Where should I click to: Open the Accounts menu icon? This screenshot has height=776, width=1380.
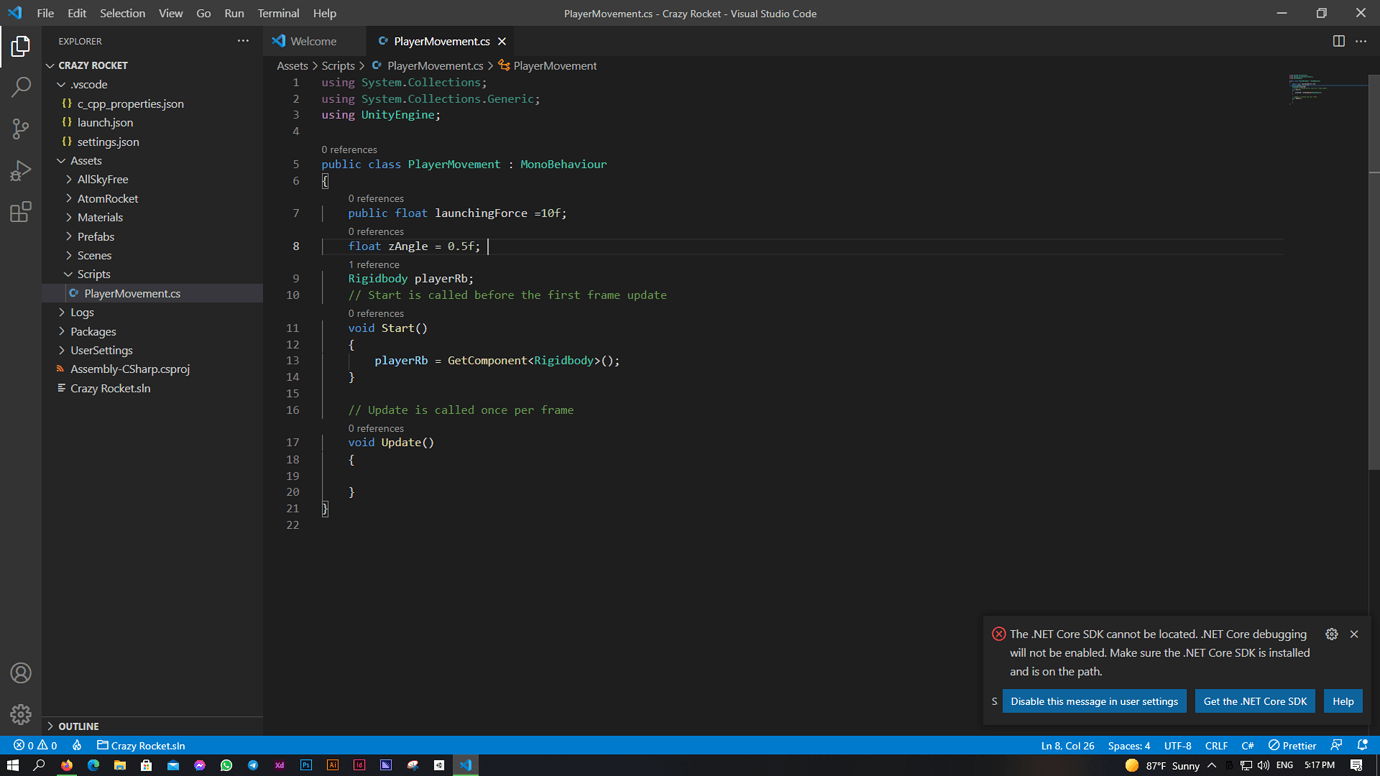coord(20,673)
